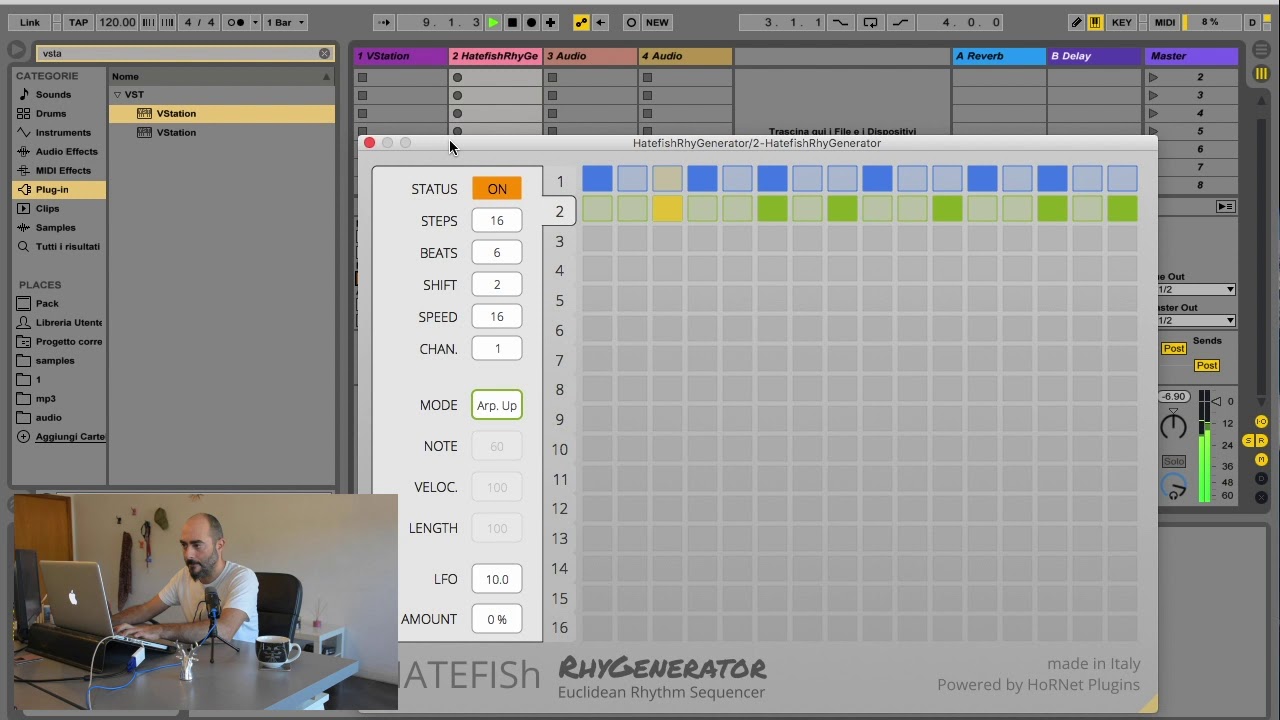Toggle the Metronome button
This screenshot has width=1280, height=720.
(236, 22)
